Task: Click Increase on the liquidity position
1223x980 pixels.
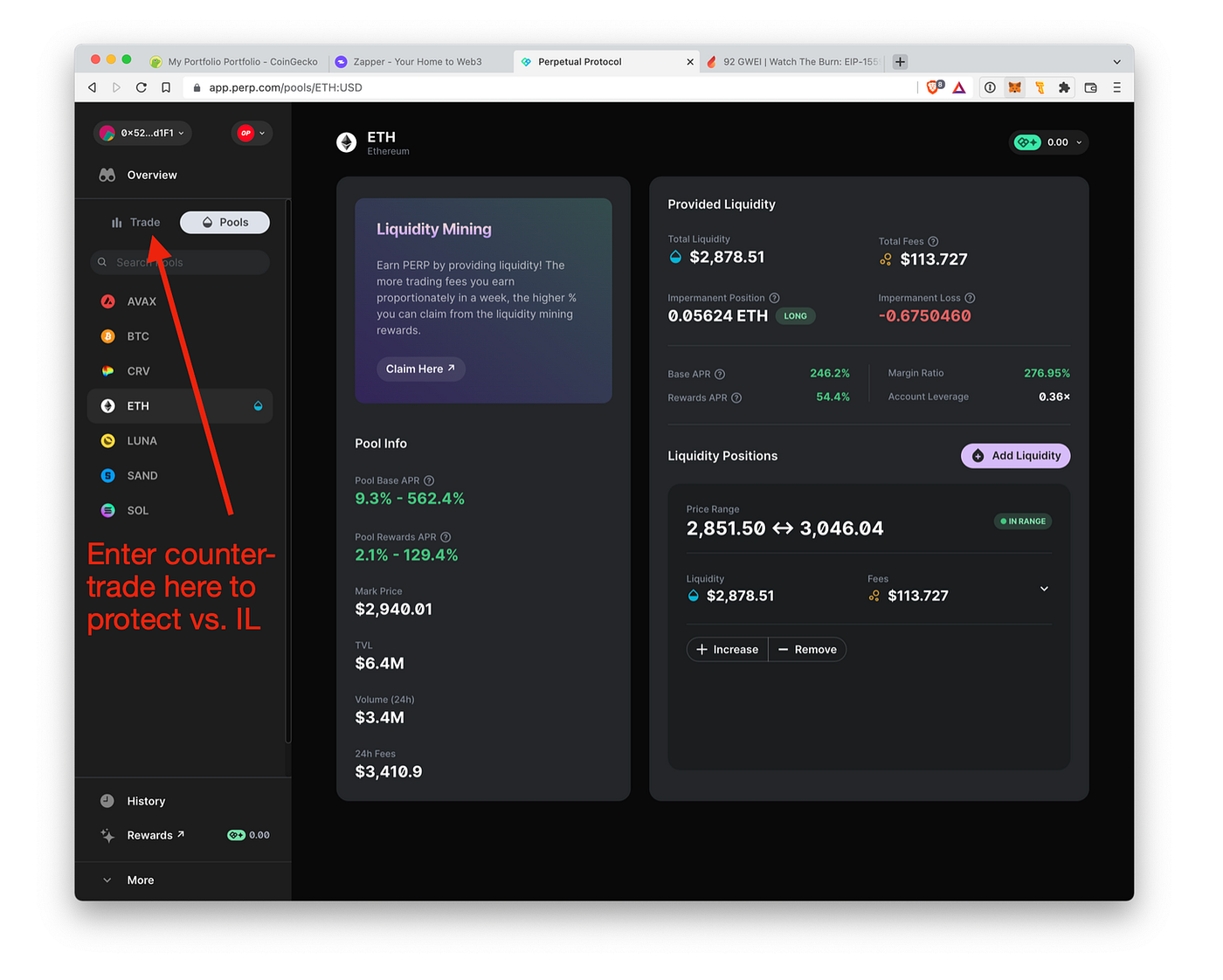Action: coord(727,650)
